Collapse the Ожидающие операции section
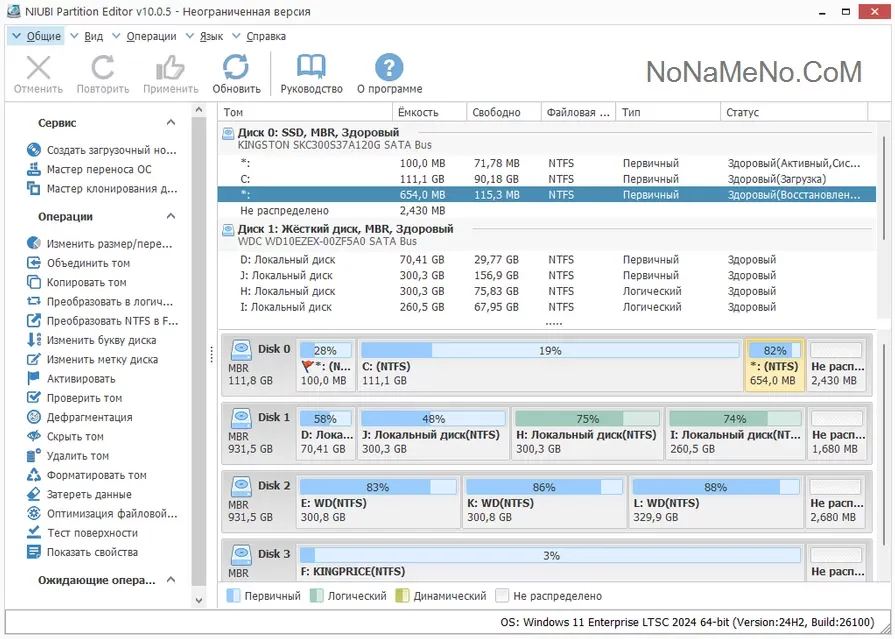The width and height of the screenshot is (895, 639). 171,580
